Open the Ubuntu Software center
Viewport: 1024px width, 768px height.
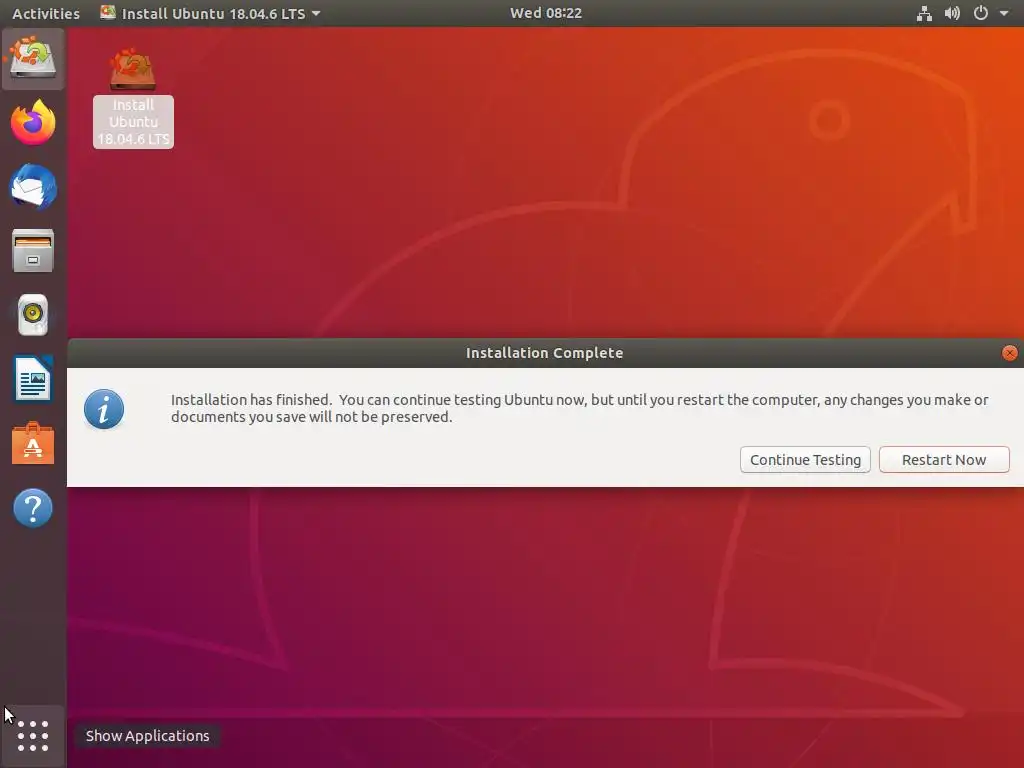[33, 443]
